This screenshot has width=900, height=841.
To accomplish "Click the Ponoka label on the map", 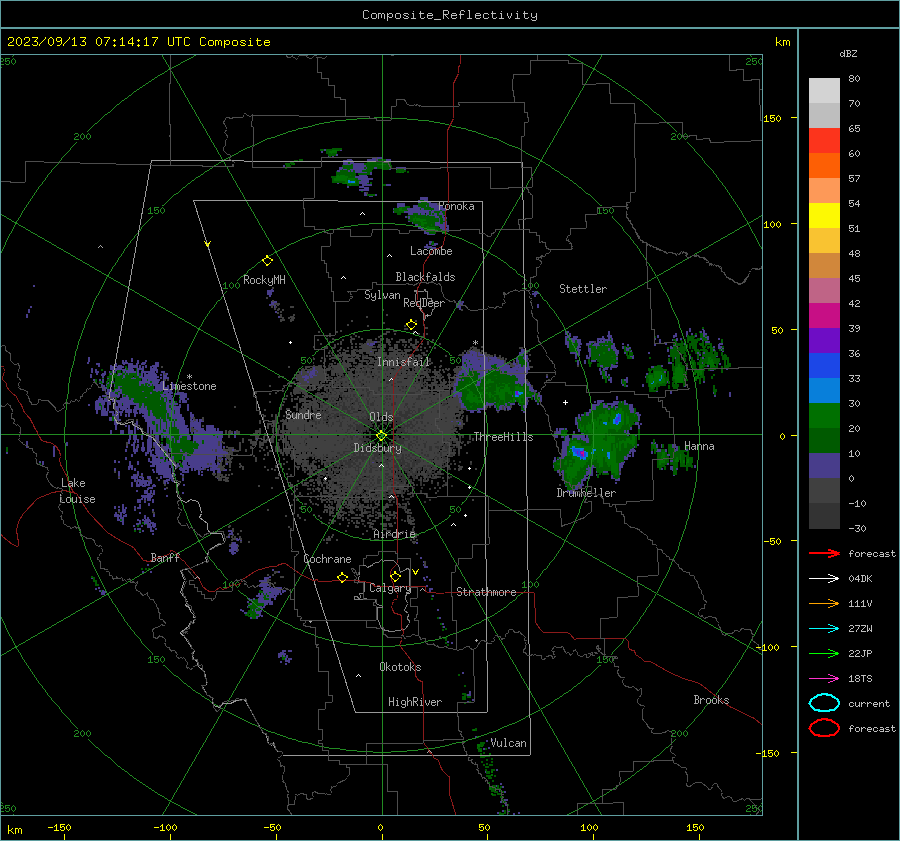I will [456, 206].
